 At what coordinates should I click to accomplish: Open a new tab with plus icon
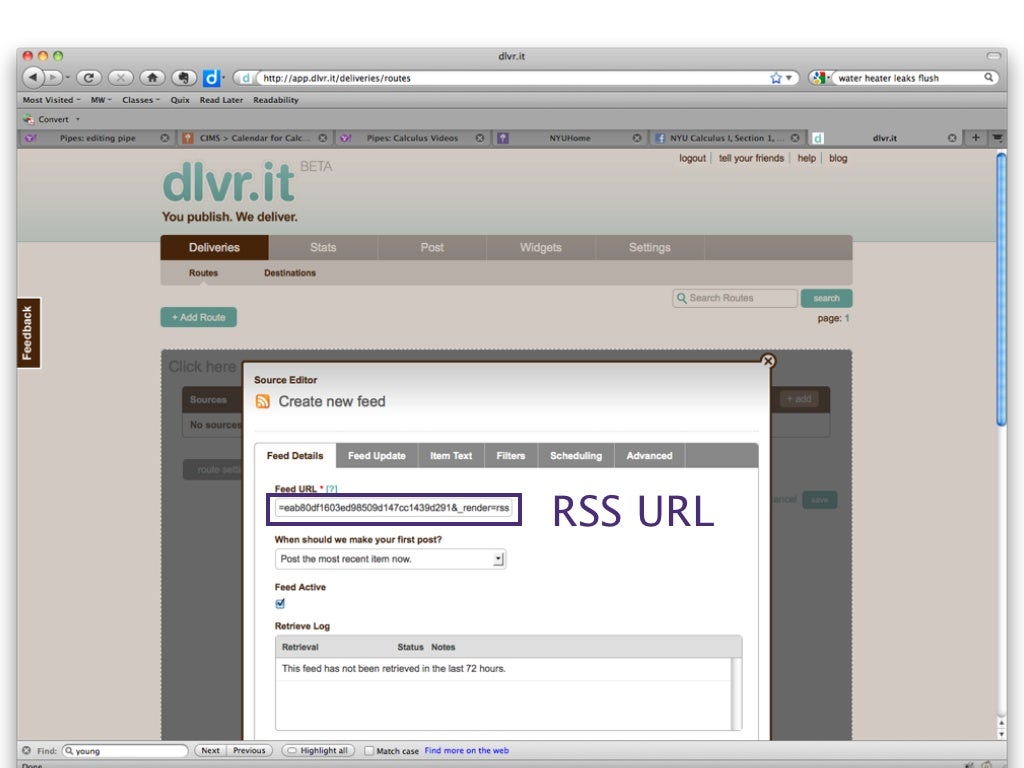point(976,137)
